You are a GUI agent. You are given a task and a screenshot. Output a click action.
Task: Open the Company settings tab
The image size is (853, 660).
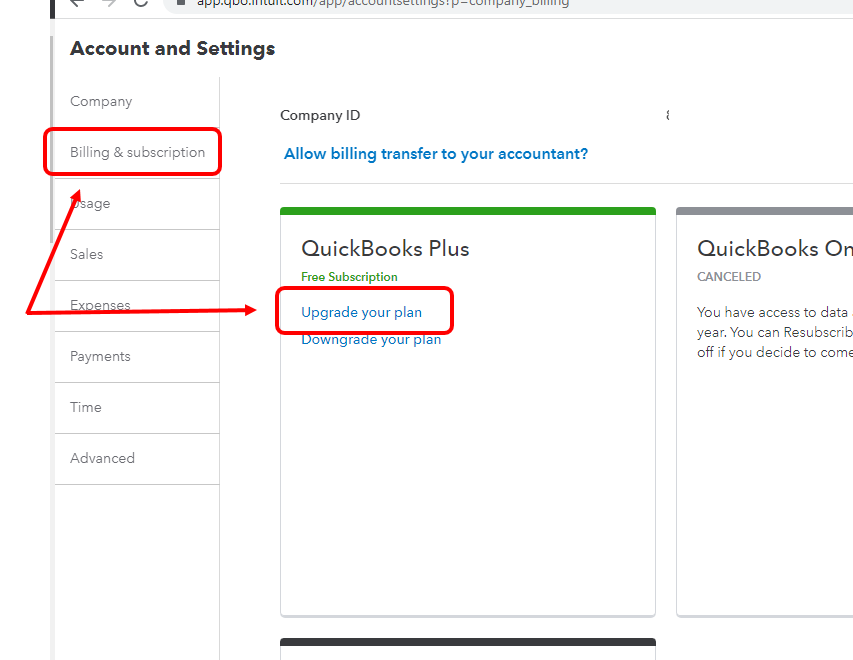pyautogui.click(x=101, y=101)
